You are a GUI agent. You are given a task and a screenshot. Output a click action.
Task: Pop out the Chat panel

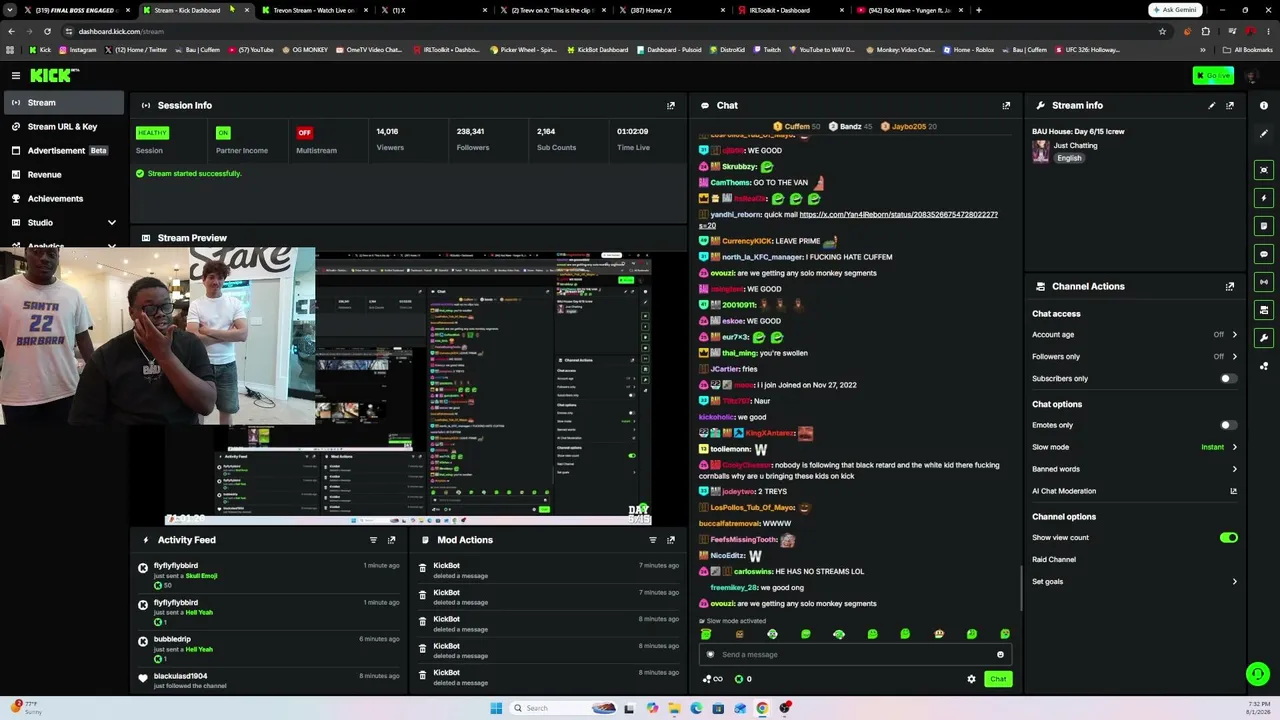click(x=1006, y=105)
